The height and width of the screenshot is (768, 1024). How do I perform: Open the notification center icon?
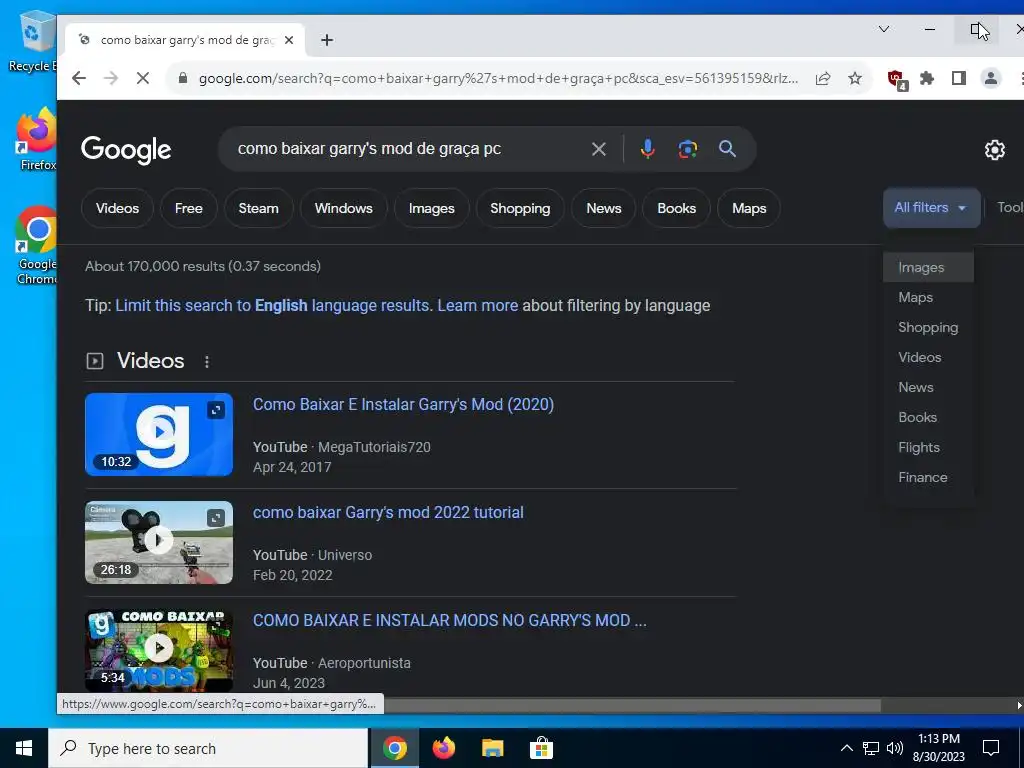(991, 748)
